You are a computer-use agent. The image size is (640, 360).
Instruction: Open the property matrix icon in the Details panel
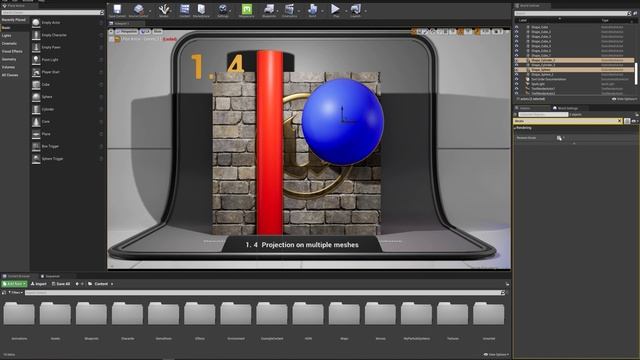point(627,121)
